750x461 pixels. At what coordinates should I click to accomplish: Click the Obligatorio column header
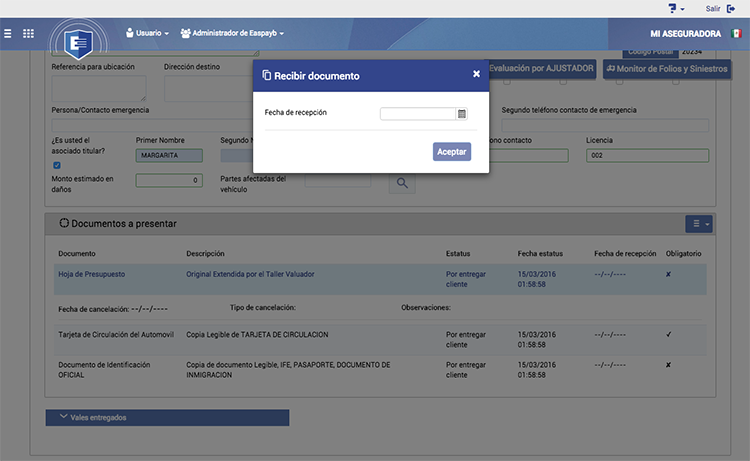(x=683, y=253)
